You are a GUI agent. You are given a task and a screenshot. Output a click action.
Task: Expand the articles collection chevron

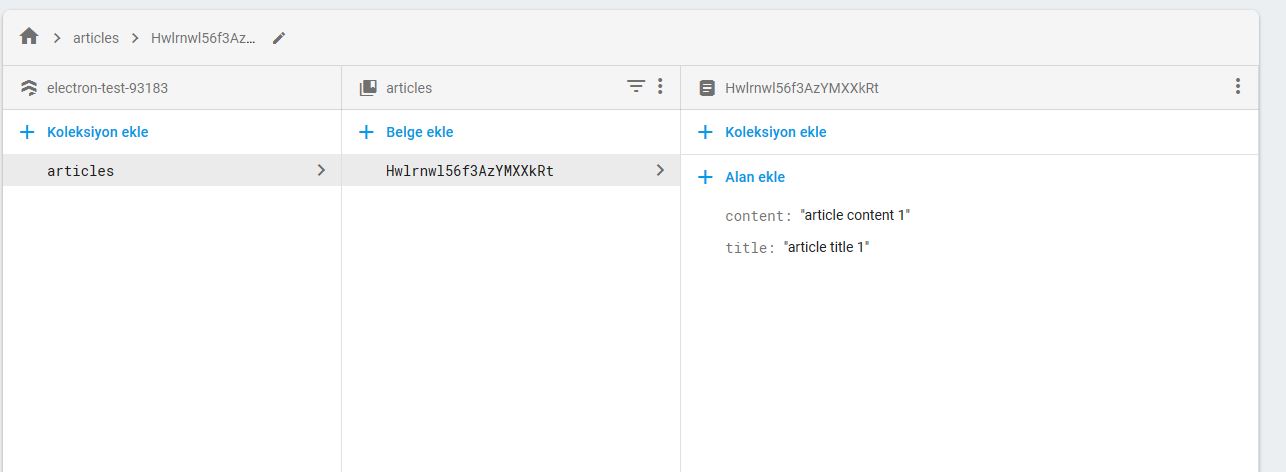point(321,170)
